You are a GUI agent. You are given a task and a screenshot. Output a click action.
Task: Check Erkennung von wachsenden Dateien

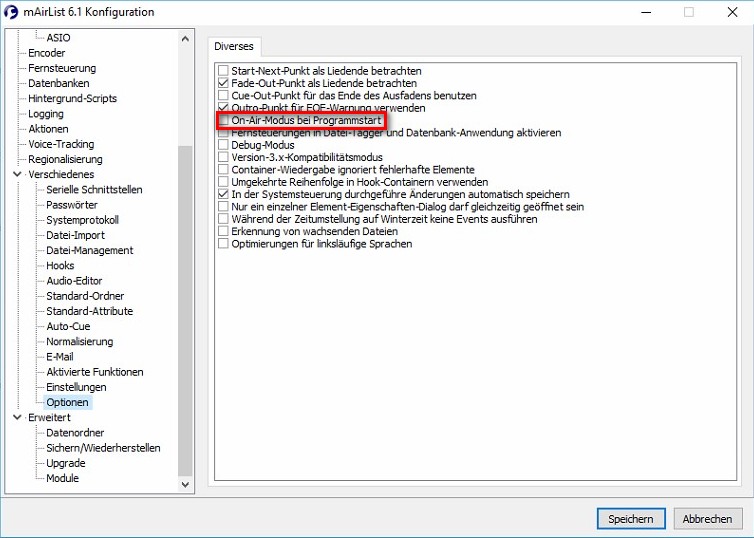point(224,231)
